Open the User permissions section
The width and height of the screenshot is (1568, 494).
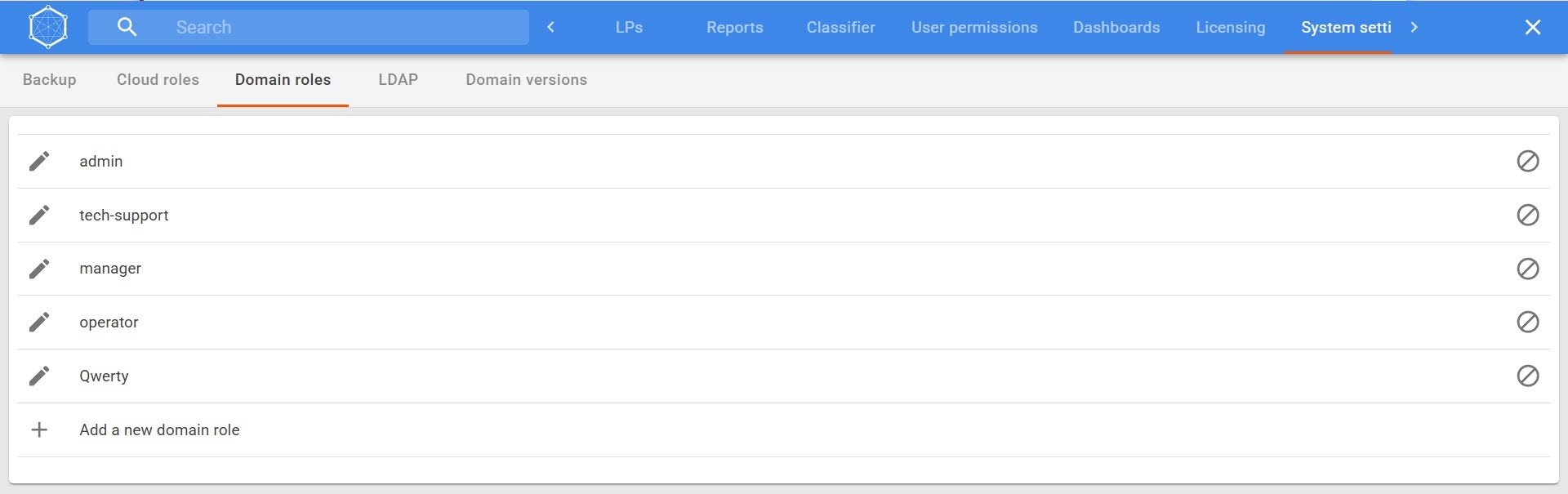[974, 28]
